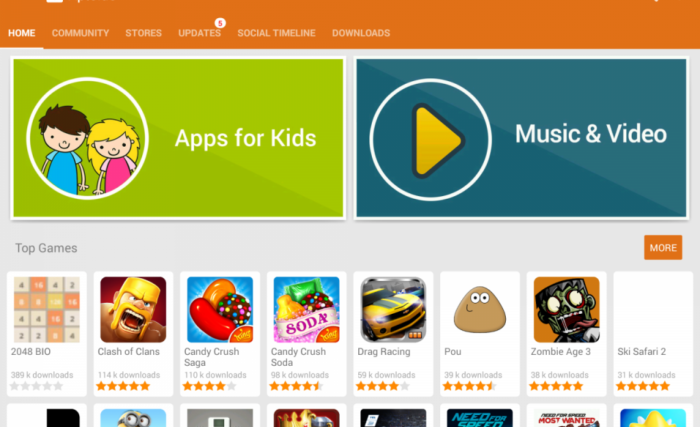The height and width of the screenshot is (427, 700).
Task: Open the Ski Safari 2 app card
Action: 653,334
